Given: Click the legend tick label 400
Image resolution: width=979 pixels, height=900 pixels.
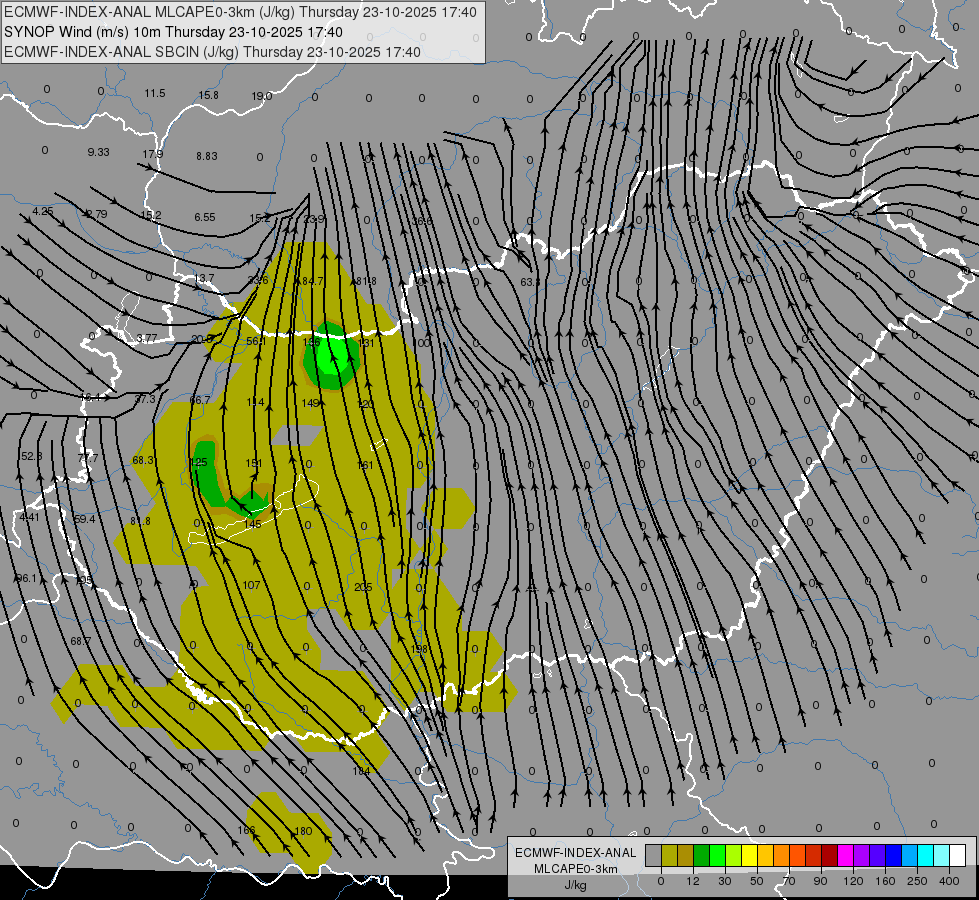Looking at the screenshot, I should pyautogui.click(x=949, y=881).
